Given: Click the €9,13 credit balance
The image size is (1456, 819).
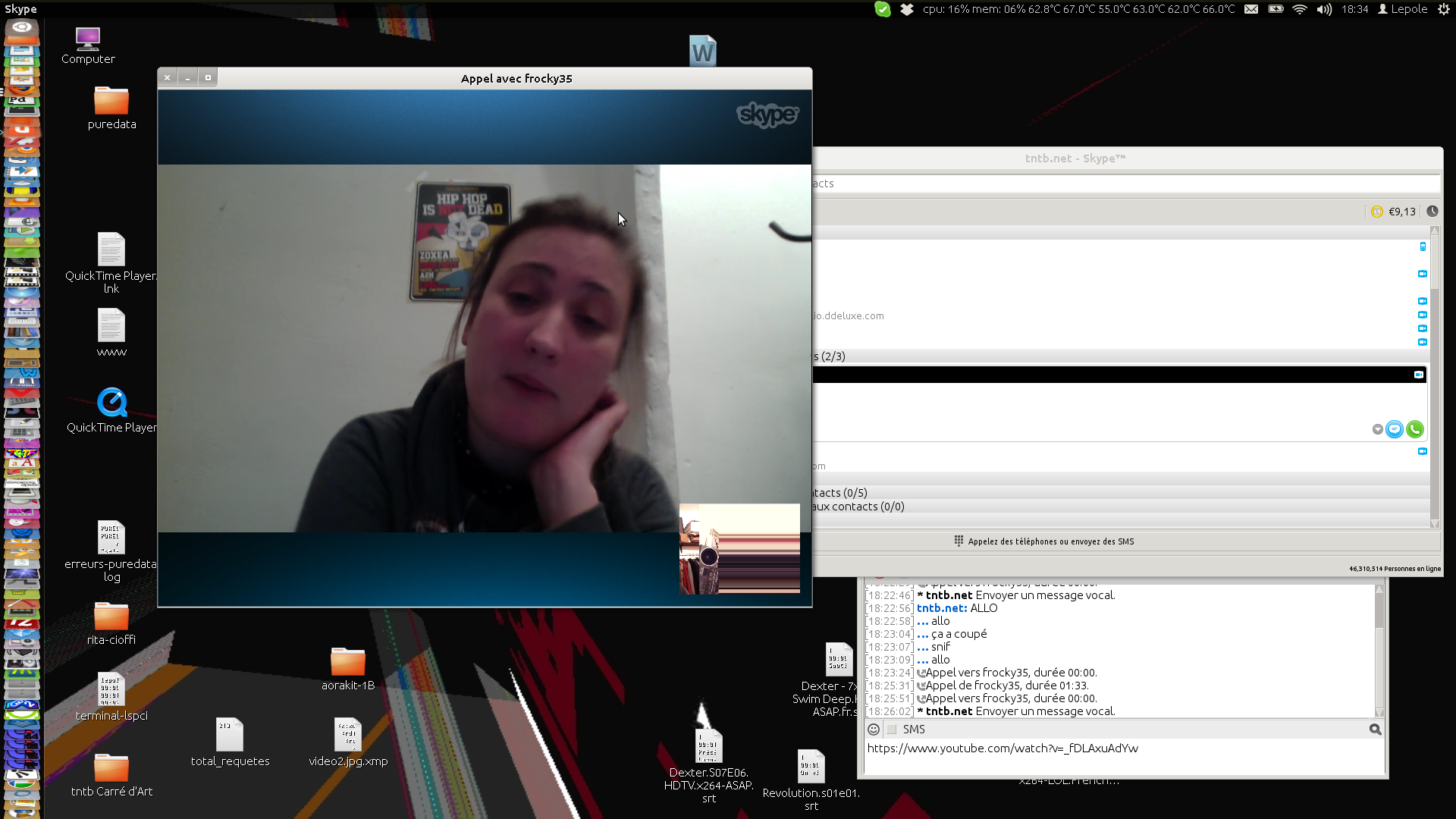Looking at the screenshot, I should point(1401,212).
